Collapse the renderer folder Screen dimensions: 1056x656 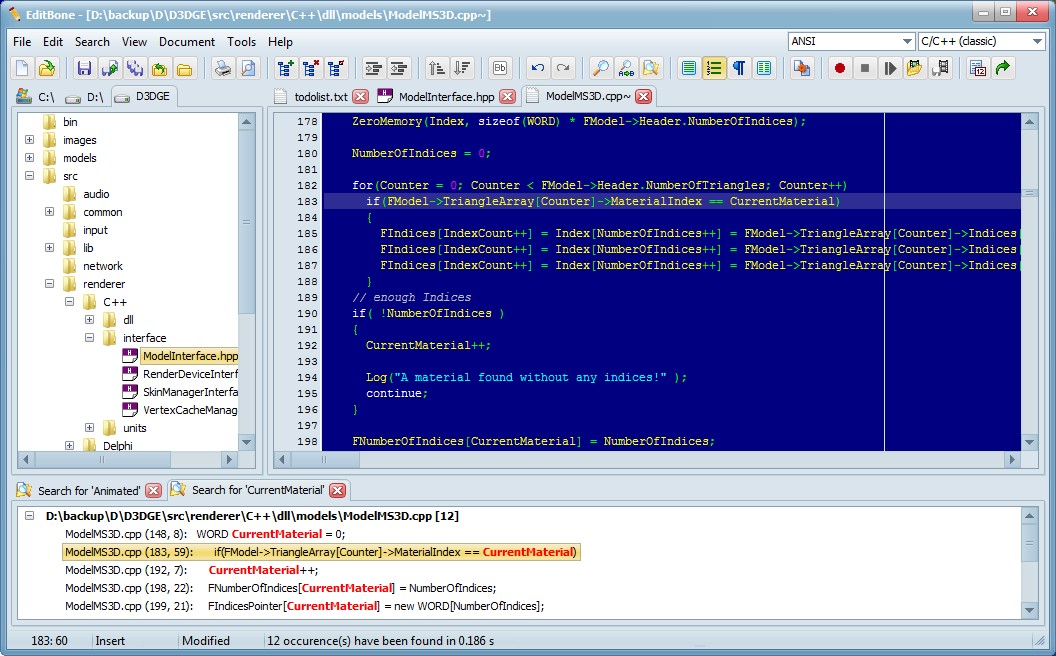click(x=49, y=284)
